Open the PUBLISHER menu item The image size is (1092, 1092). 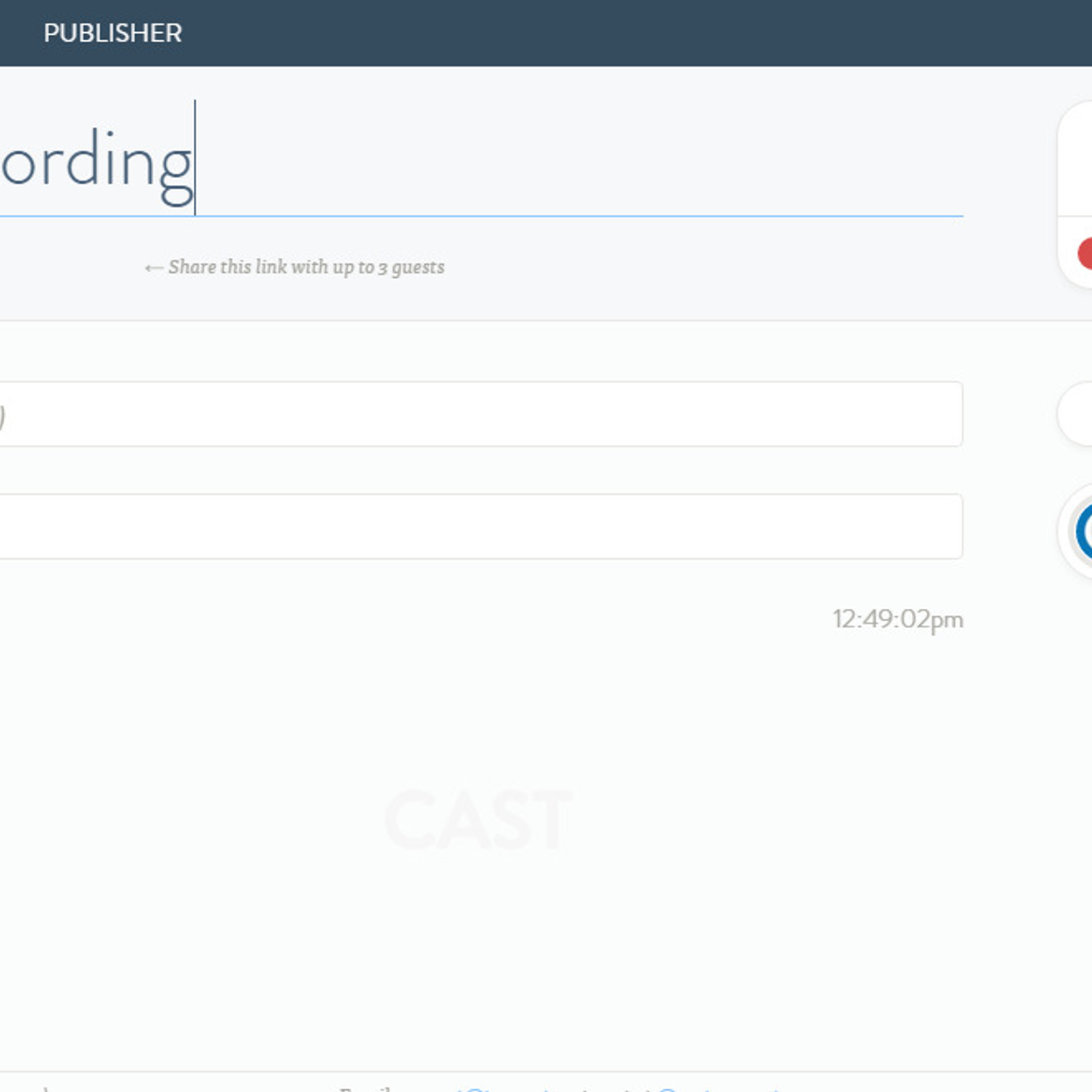pos(113,33)
